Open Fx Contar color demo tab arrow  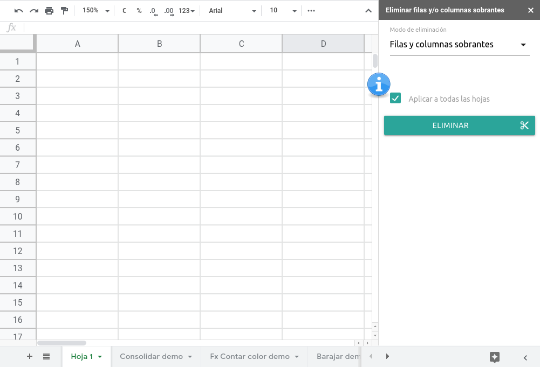tap(297, 357)
